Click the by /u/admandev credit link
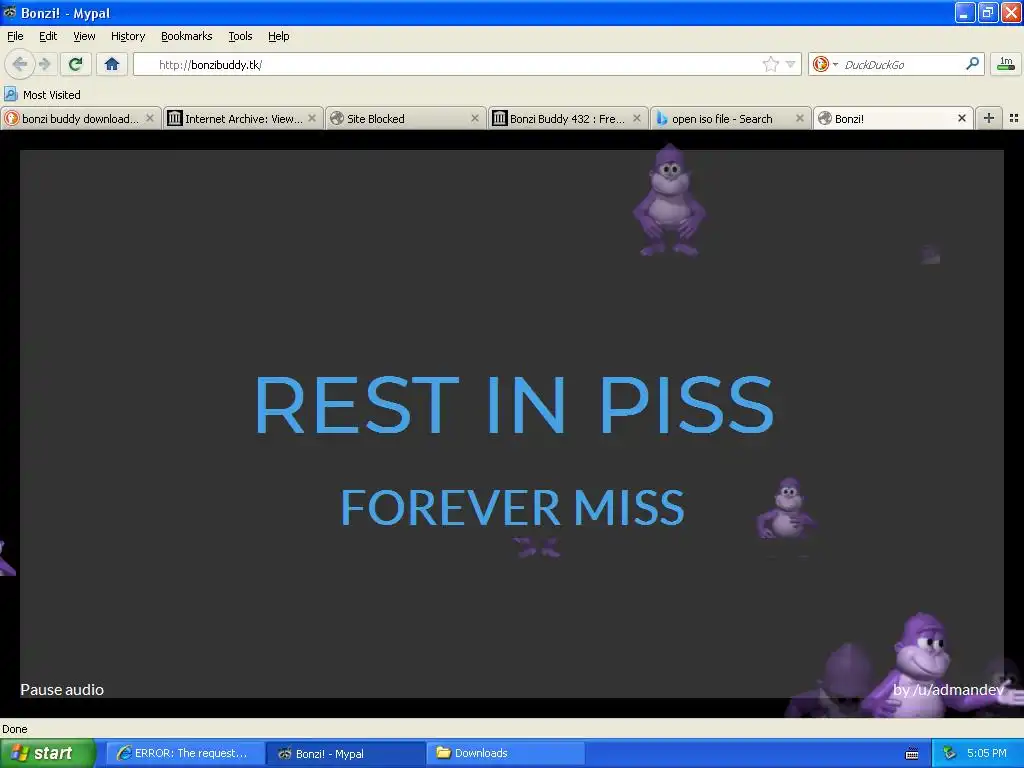Image resolution: width=1024 pixels, height=768 pixels. click(x=948, y=690)
